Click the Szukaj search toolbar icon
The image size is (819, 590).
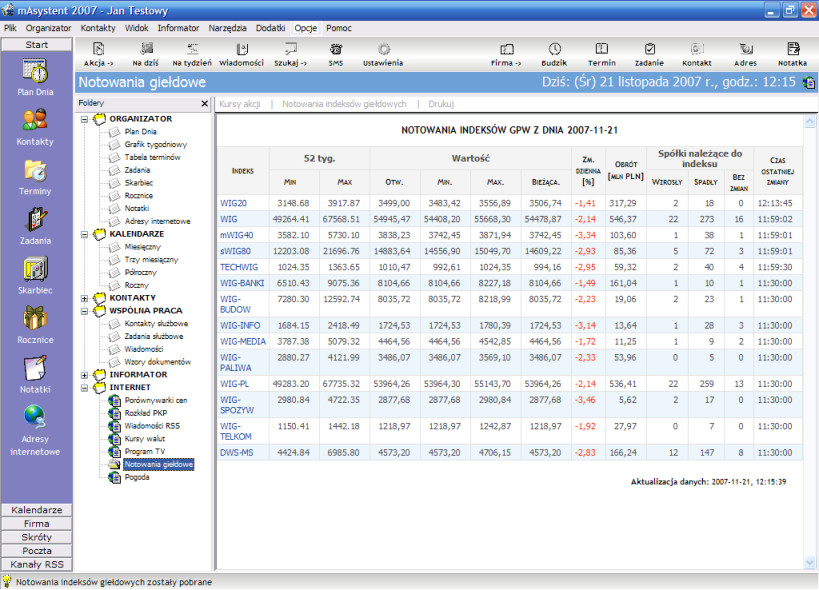pos(290,54)
